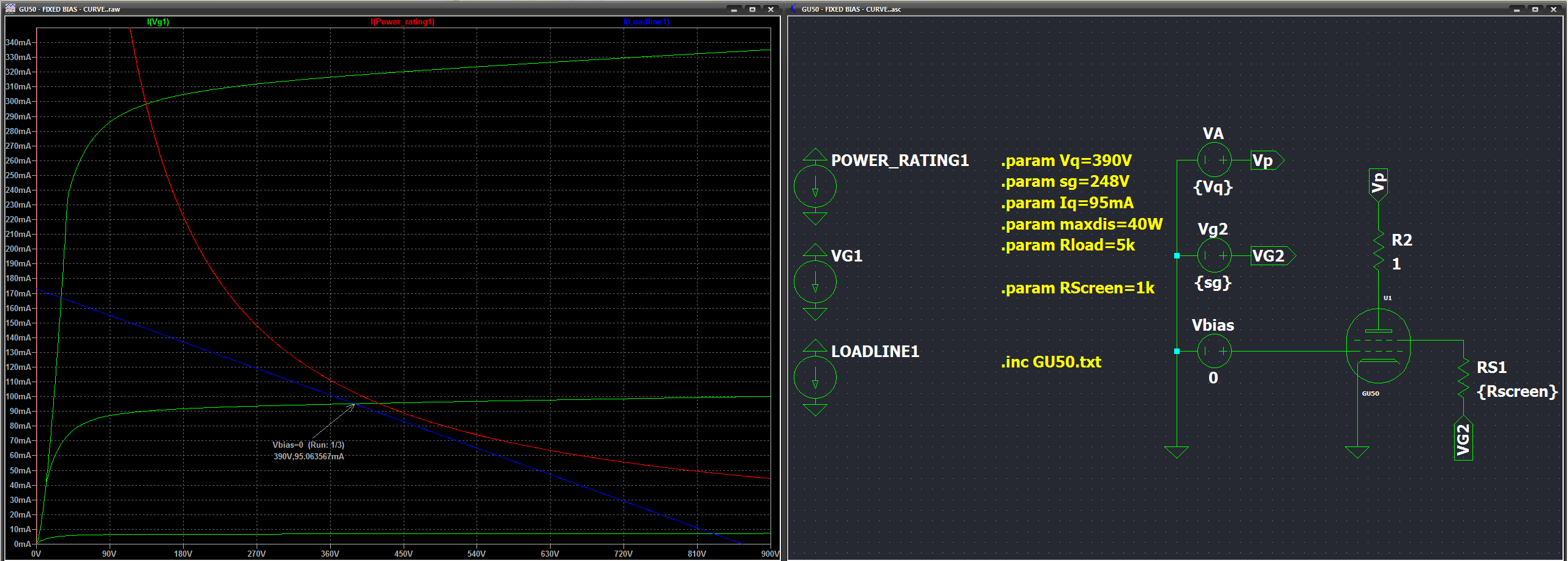The width and height of the screenshot is (1568, 561).
Task: Click the GU50 tube symbol U1
Action: [1378, 347]
